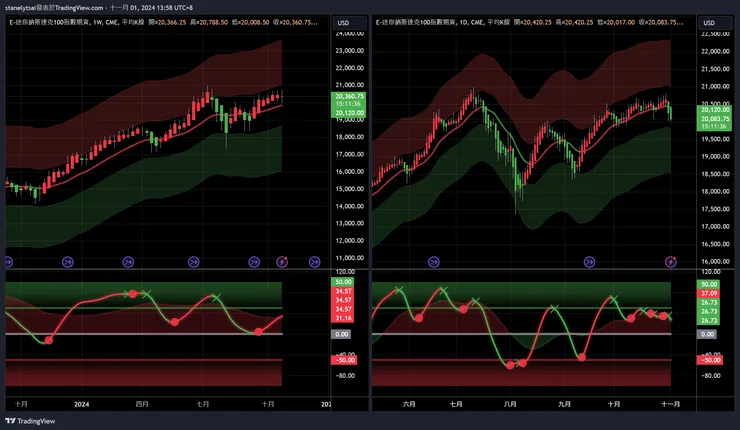The width and height of the screenshot is (740, 430).
Task: Click weekly oscillator red dot below zero line
Action: click(x=49, y=340)
